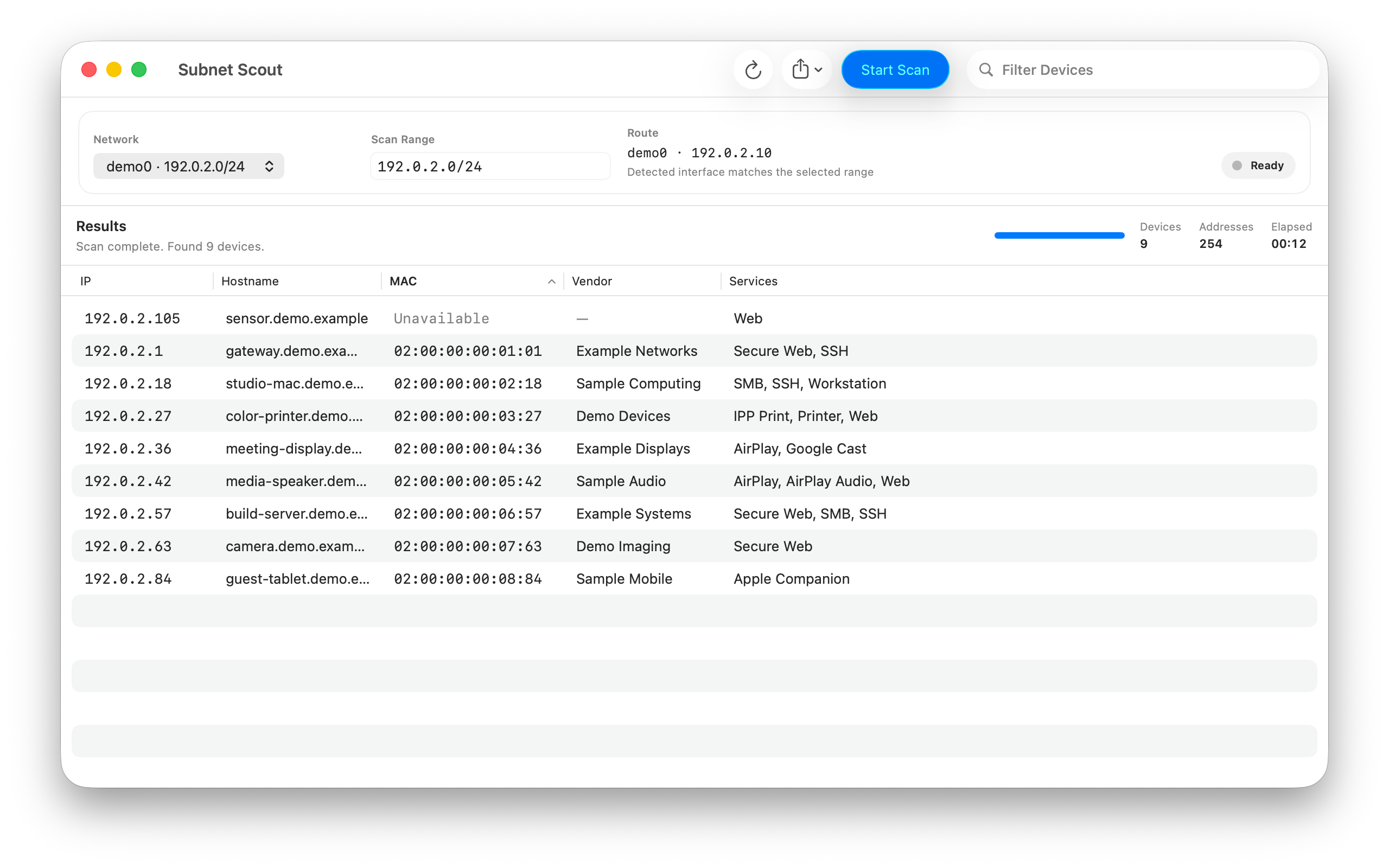This screenshot has height=868, width=1389.
Task: Click the Filter Devices search field
Action: [x=1143, y=70]
